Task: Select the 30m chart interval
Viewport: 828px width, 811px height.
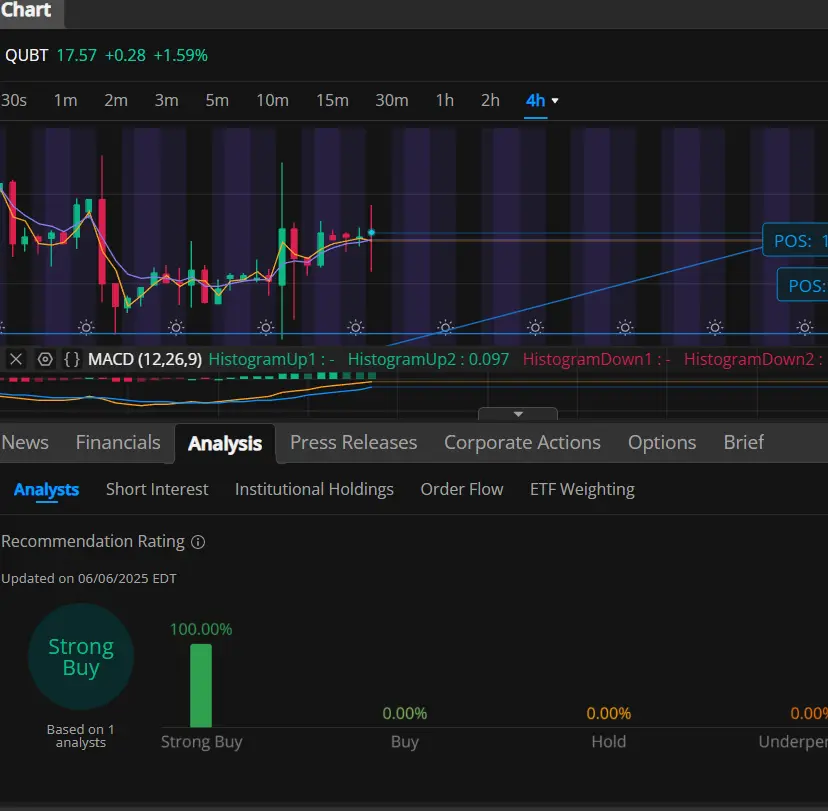Action: pyautogui.click(x=392, y=100)
